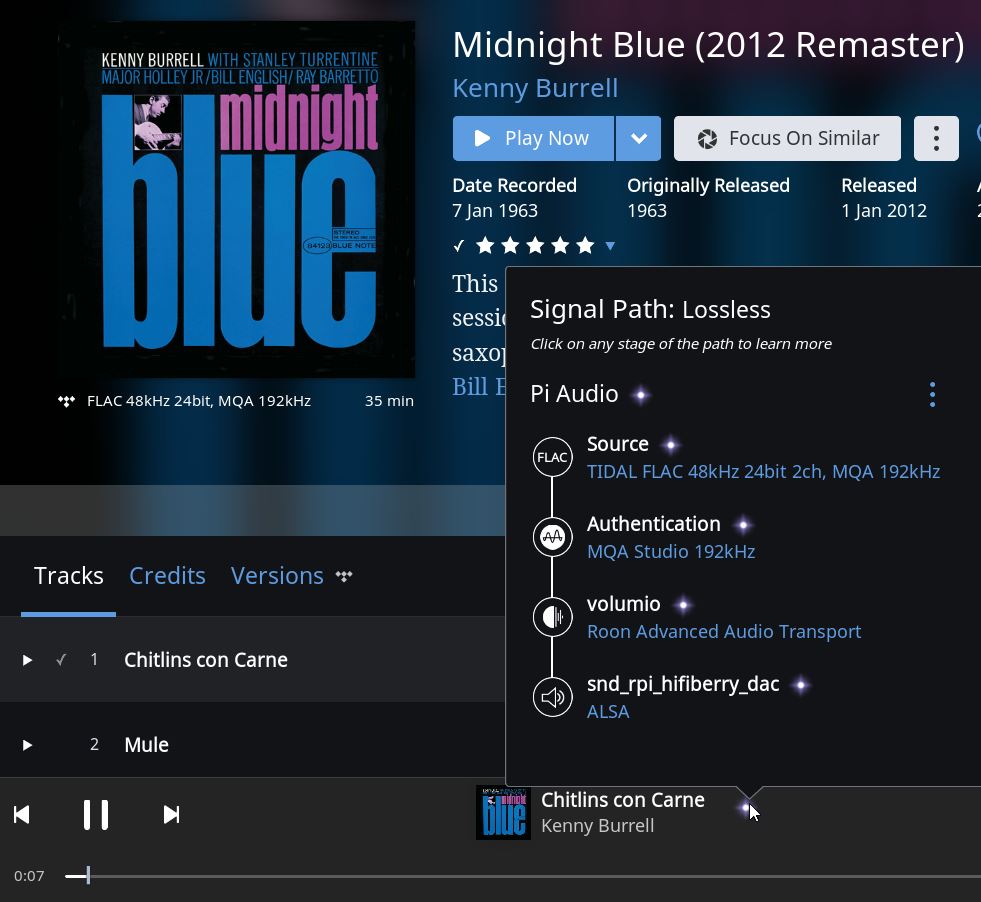
Task: Click the 7 Jan 1963 recorded date
Action: click(495, 211)
